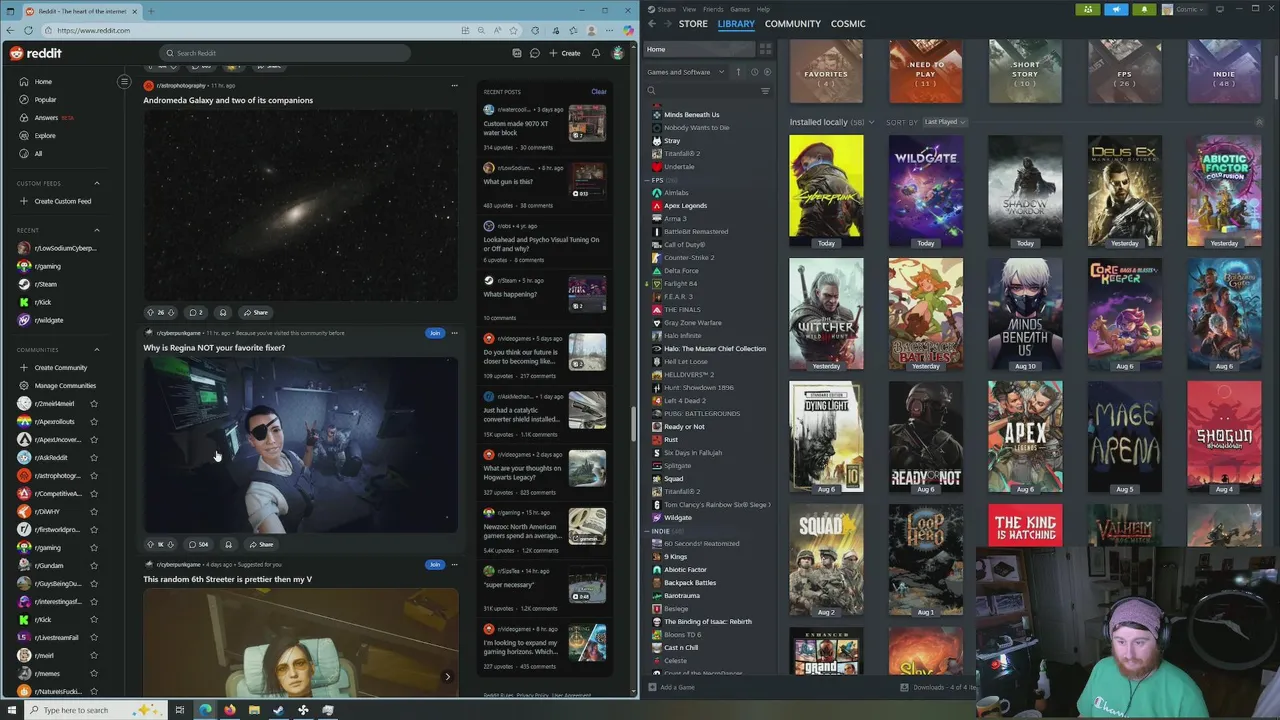Click Steam sidebar ready-to-play filter icon

pos(767,72)
